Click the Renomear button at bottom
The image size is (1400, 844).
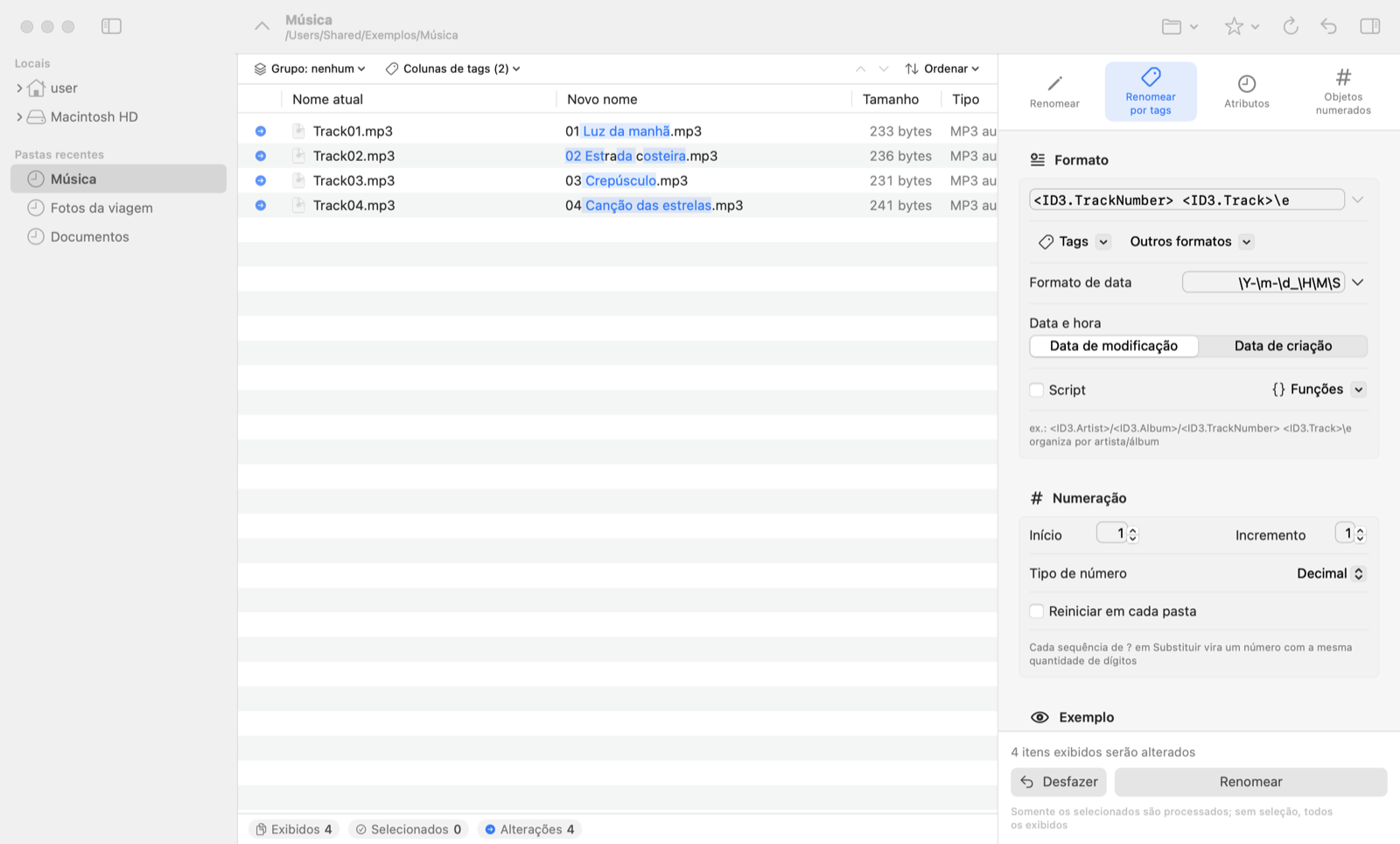[1250, 782]
